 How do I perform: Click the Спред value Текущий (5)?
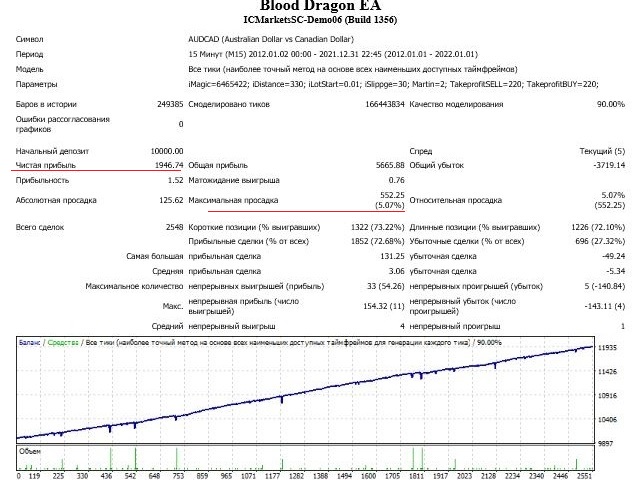coord(602,151)
